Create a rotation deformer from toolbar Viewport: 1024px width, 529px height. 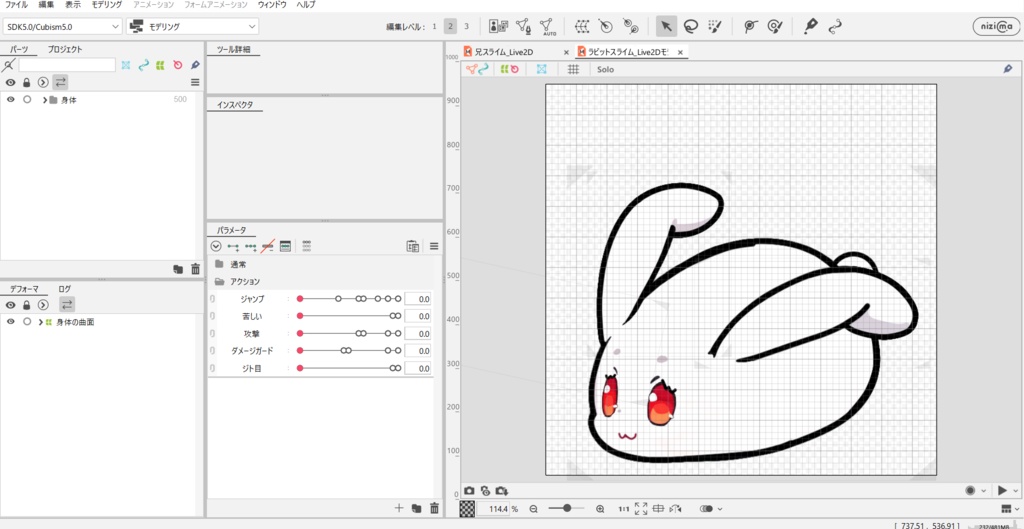click(x=605, y=26)
